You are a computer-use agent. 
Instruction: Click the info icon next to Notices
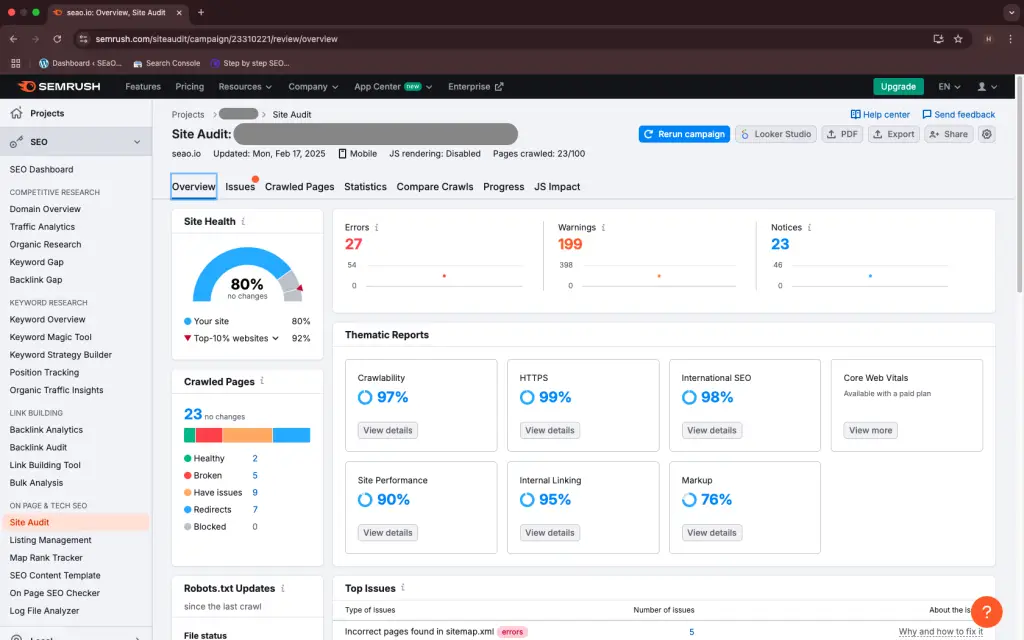[809, 227]
